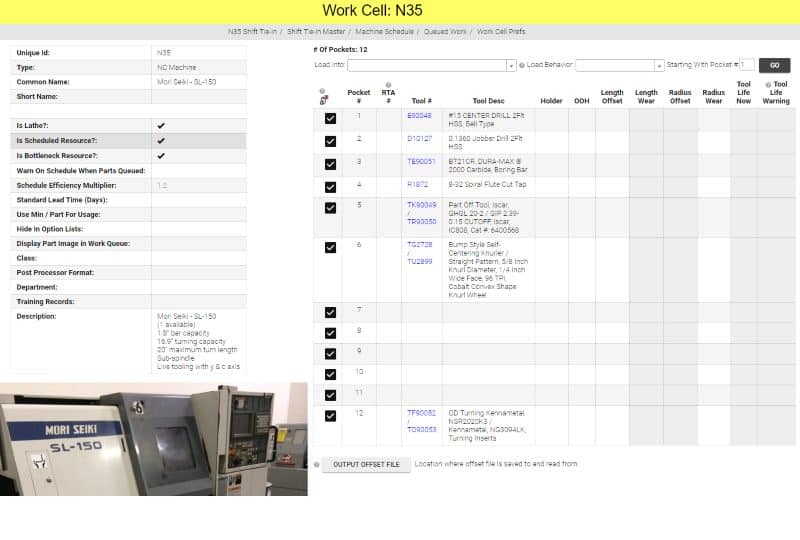The image size is (800, 540).
Task: Click the OUTPUT OFFSET FILE button
Action: pos(366,464)
